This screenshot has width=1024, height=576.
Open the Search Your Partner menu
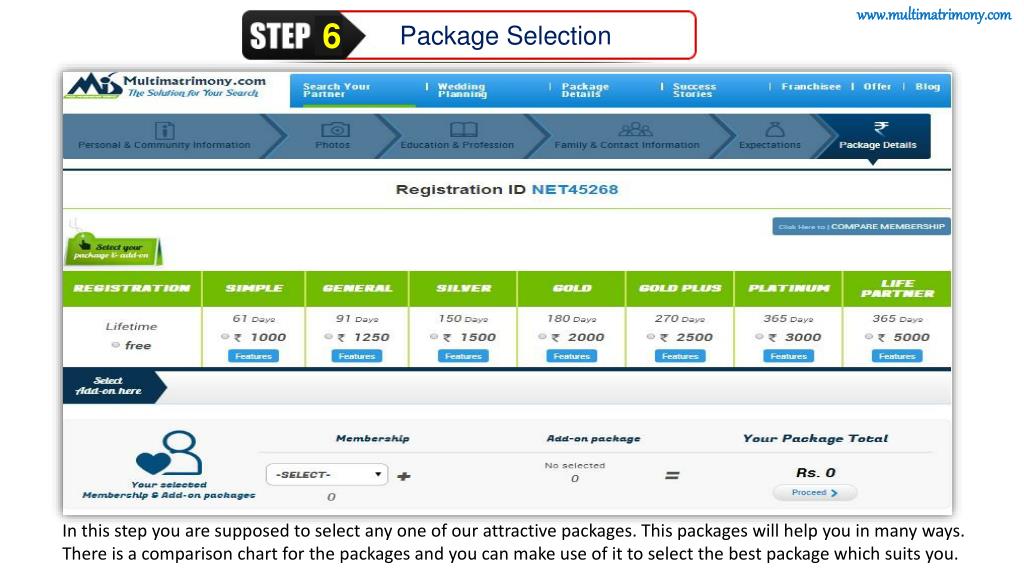point(336,90)
